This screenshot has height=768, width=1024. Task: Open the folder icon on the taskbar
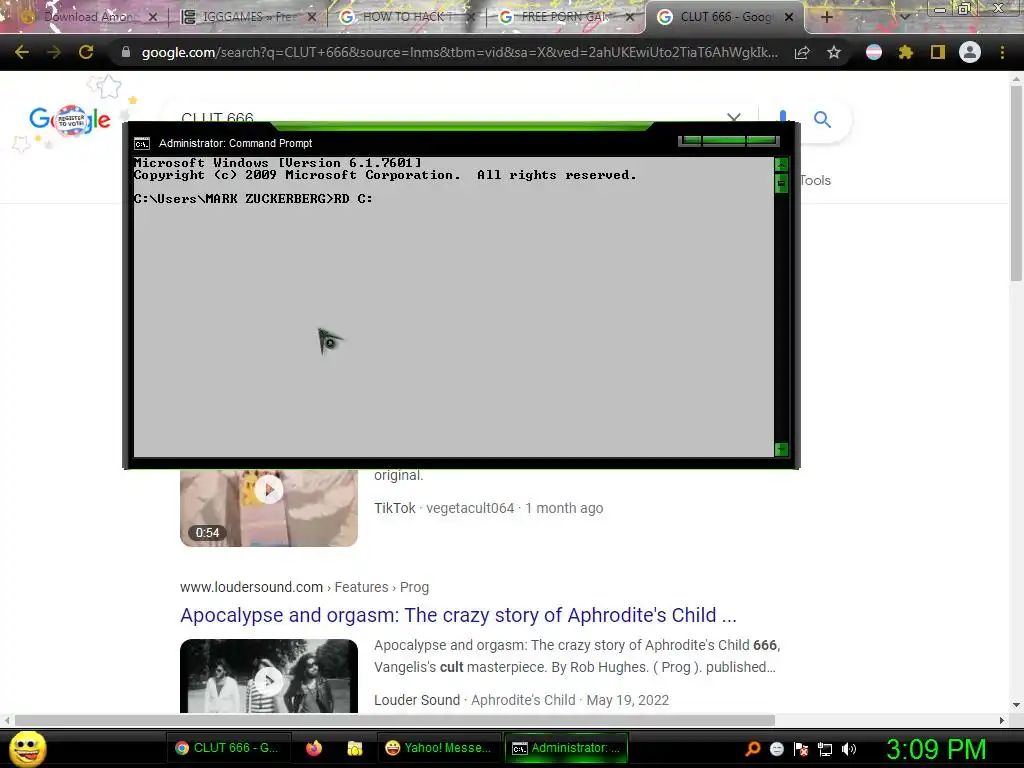pos(354,748)
